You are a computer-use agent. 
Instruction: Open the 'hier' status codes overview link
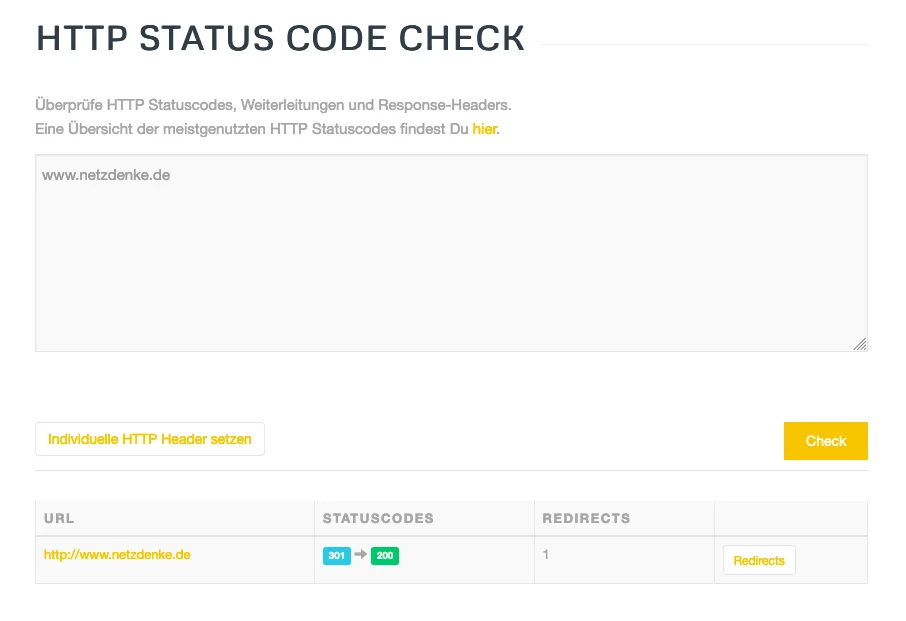coord(484,129)
